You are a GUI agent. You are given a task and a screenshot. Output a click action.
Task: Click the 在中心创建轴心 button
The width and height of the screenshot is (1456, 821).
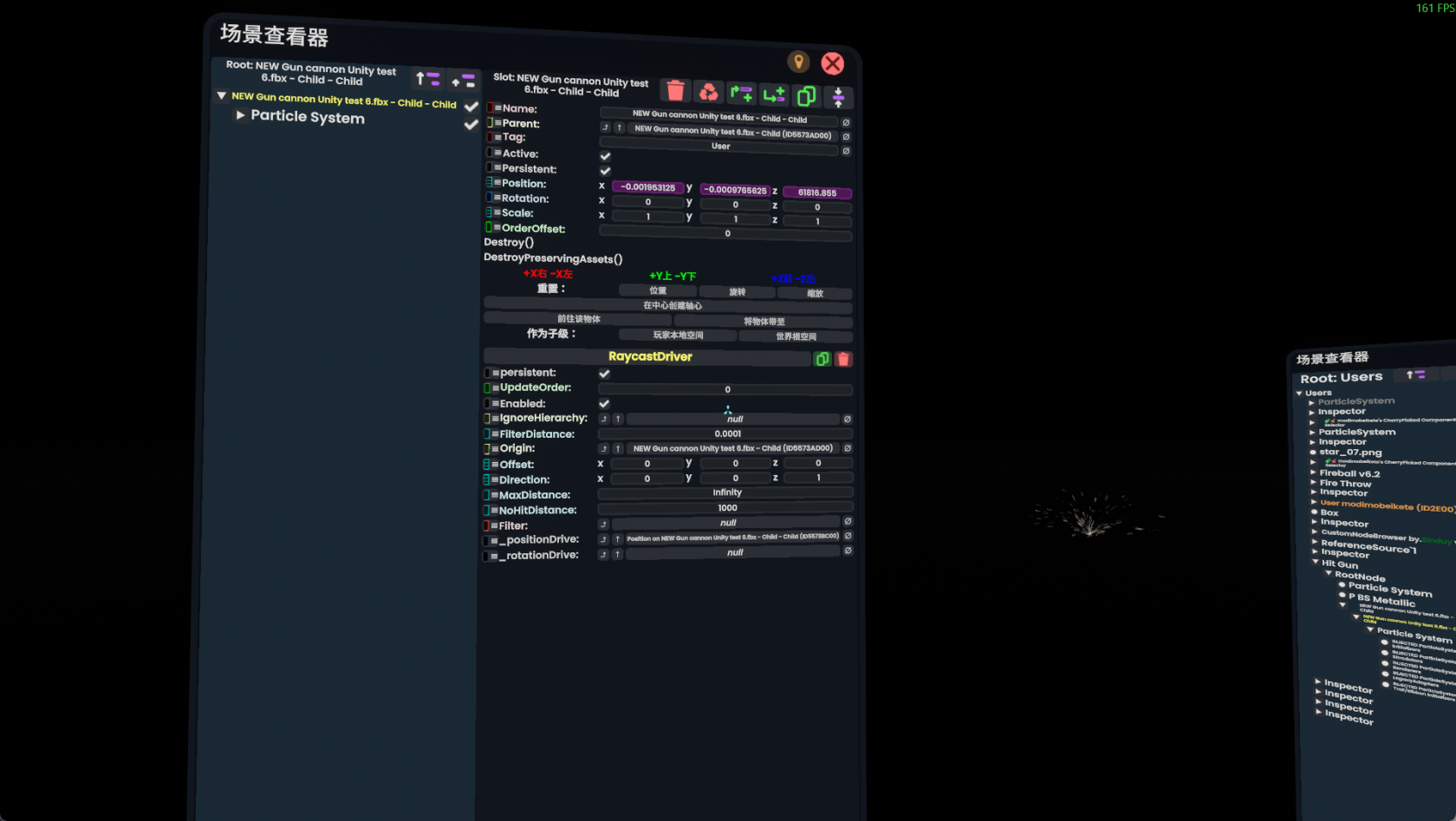[672, 305]
